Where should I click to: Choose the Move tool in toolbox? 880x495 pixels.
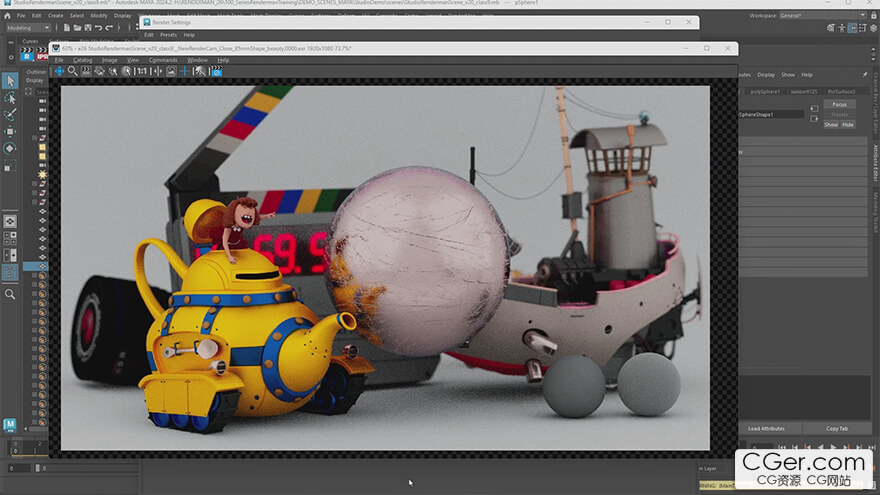click(x=10, y=131)
